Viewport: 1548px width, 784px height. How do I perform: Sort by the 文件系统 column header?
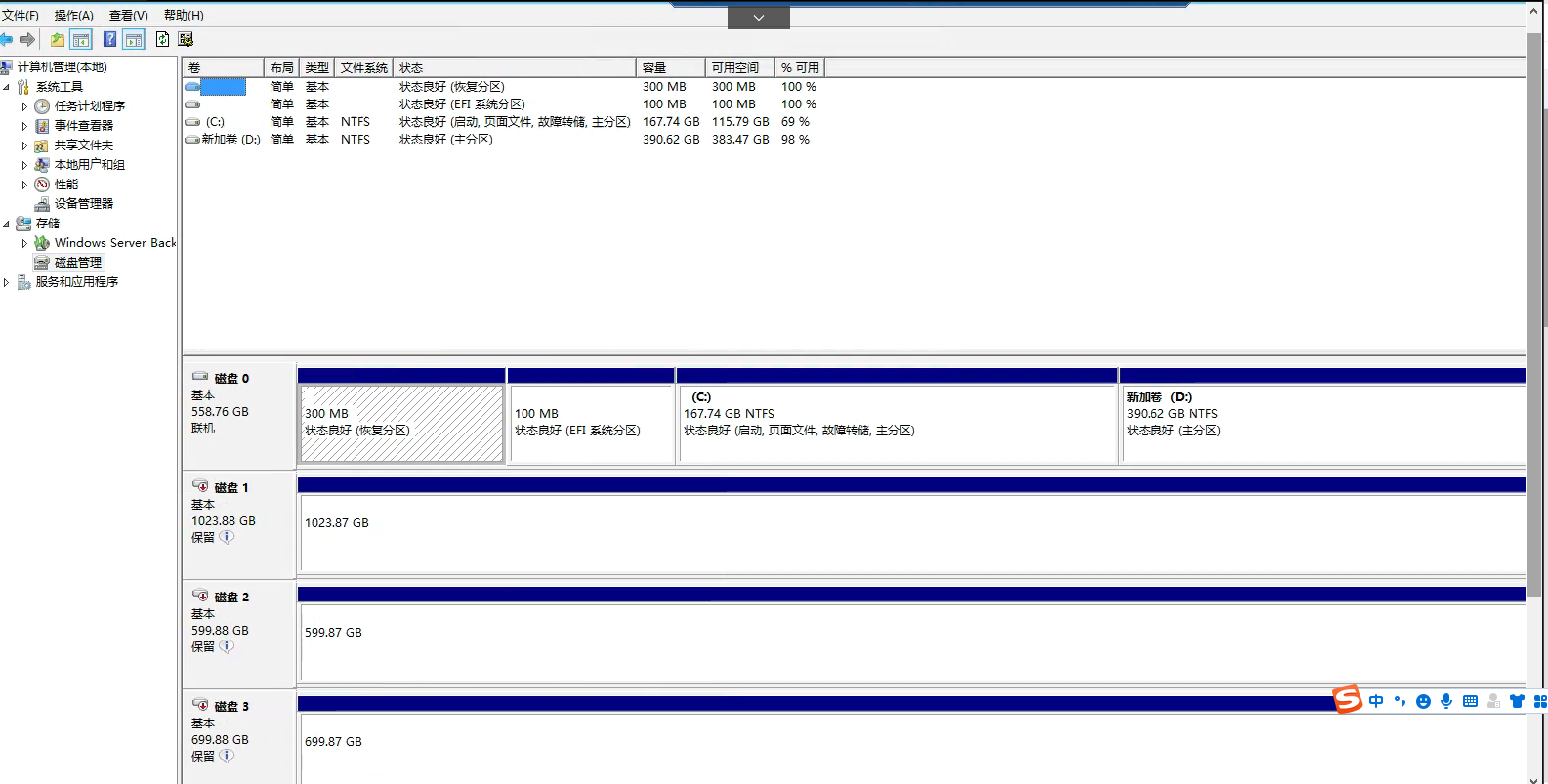point(363,67)
